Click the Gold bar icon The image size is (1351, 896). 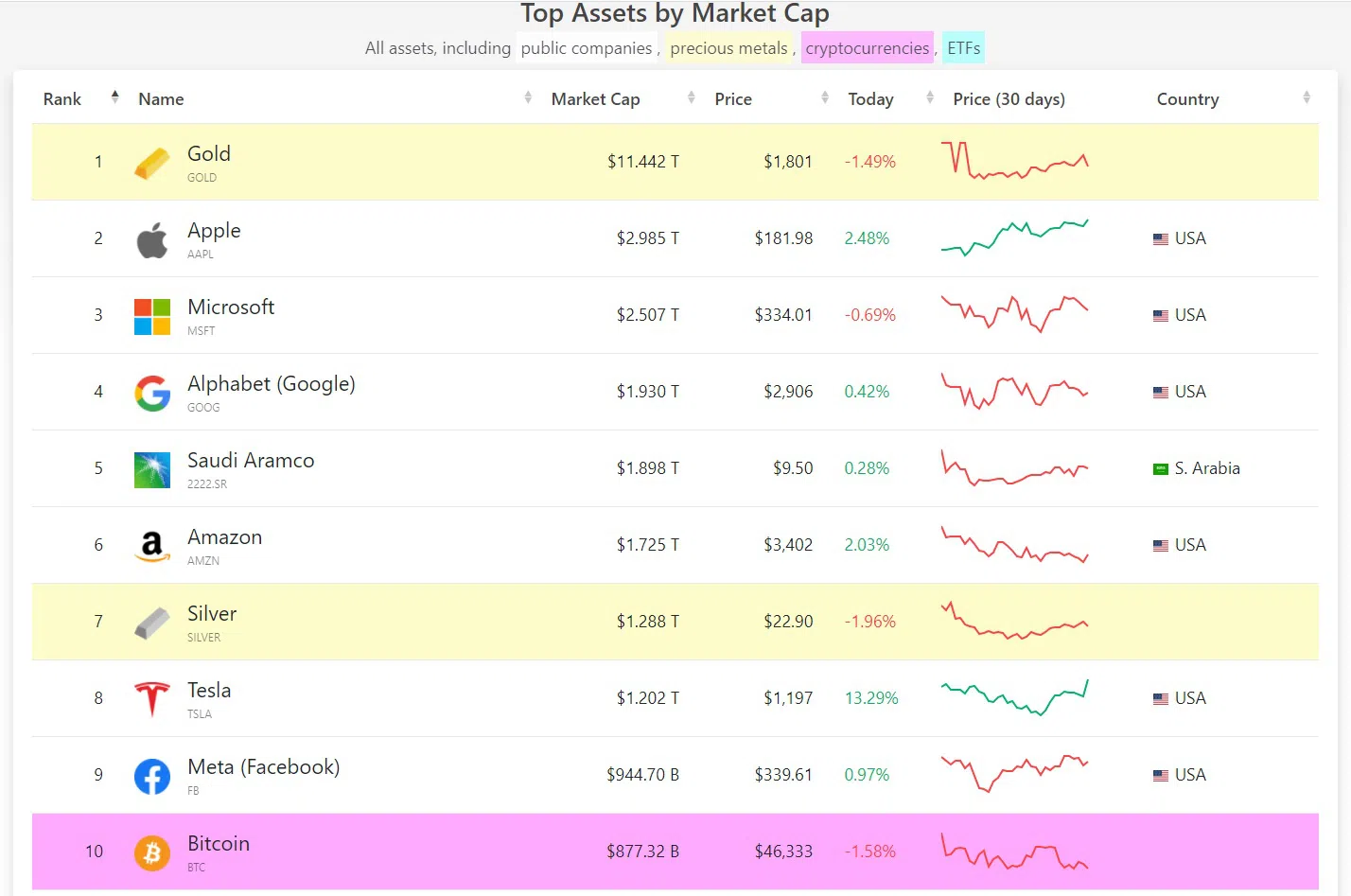tap(151, 163)
